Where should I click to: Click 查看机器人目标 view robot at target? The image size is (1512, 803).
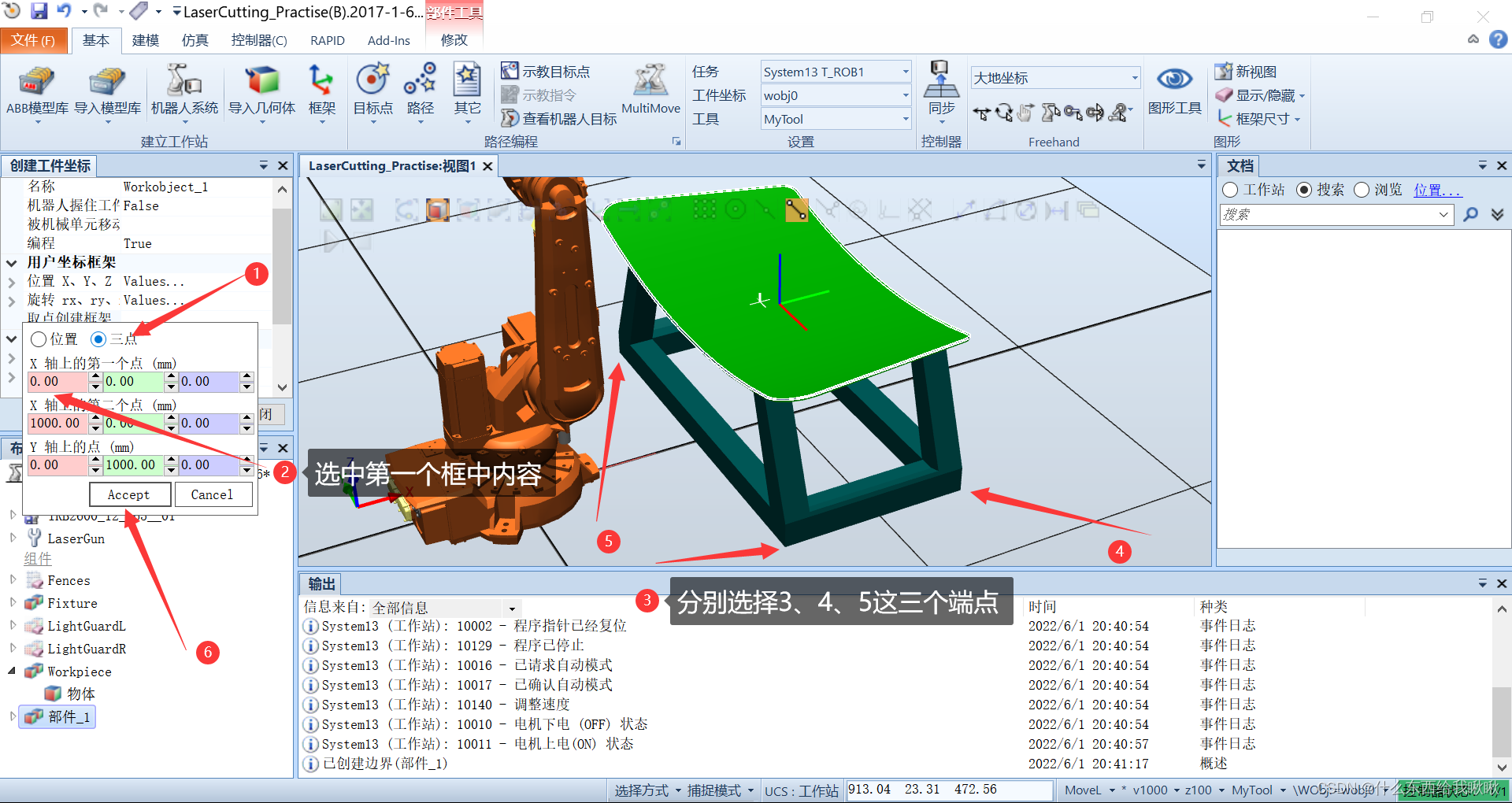(559, 119)
